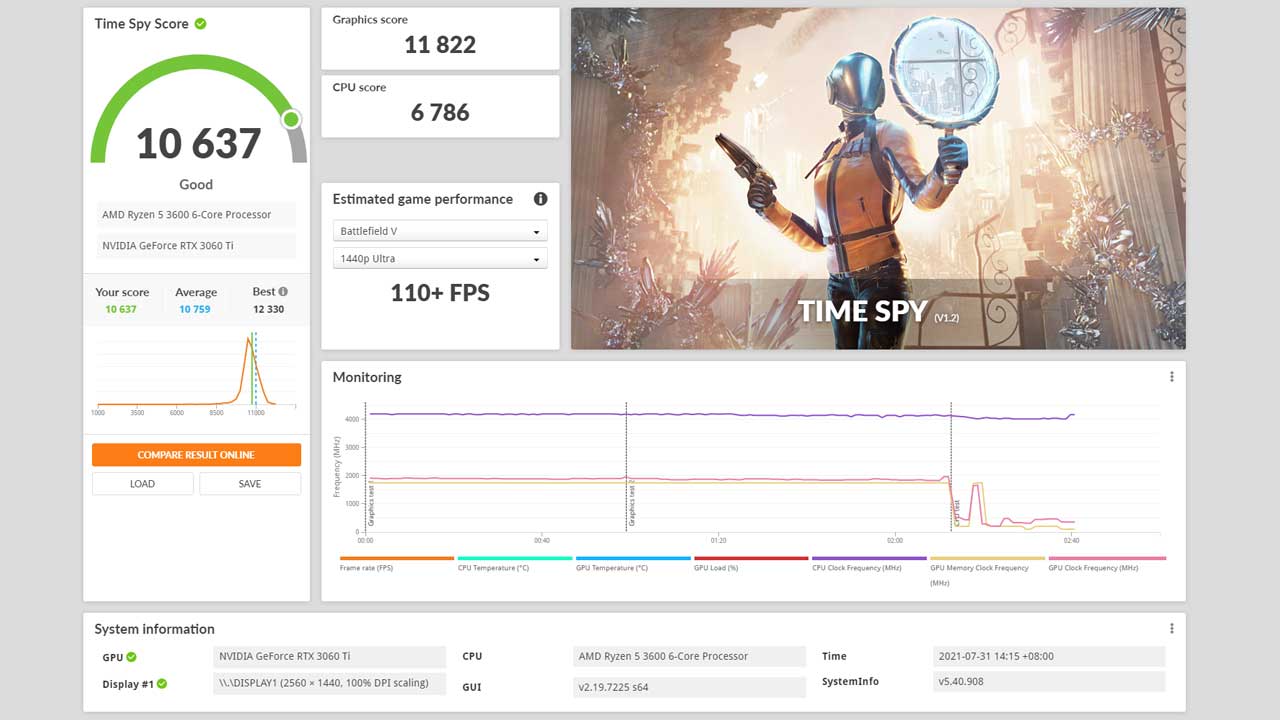
Task: Click the GPU name field in System information
Action: click(330, 657)
